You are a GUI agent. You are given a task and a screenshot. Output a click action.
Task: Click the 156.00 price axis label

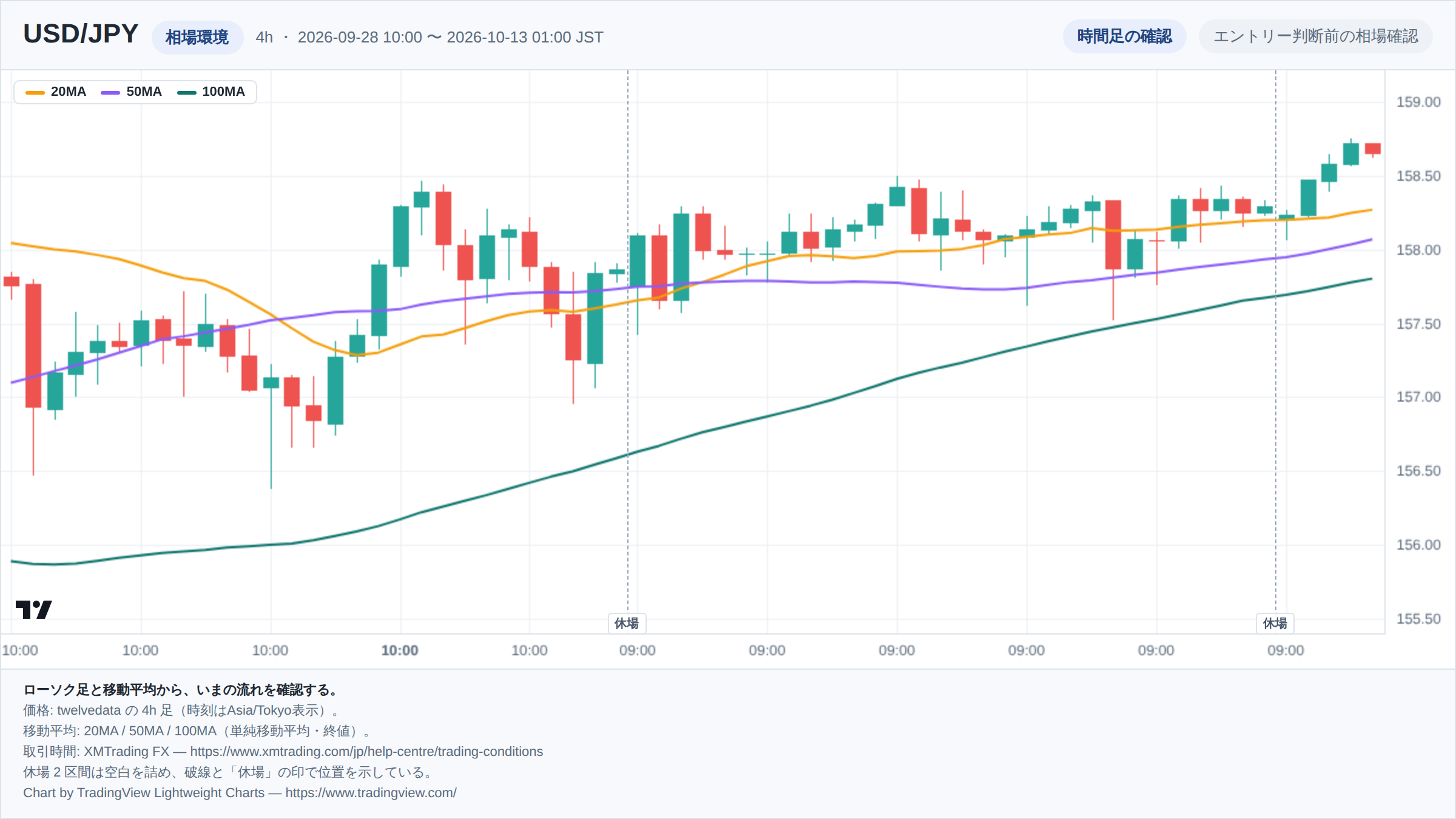click(1418, 545)
